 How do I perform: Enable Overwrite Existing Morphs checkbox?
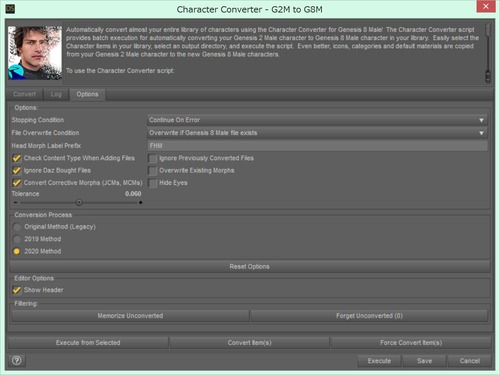tap(153, 171)
